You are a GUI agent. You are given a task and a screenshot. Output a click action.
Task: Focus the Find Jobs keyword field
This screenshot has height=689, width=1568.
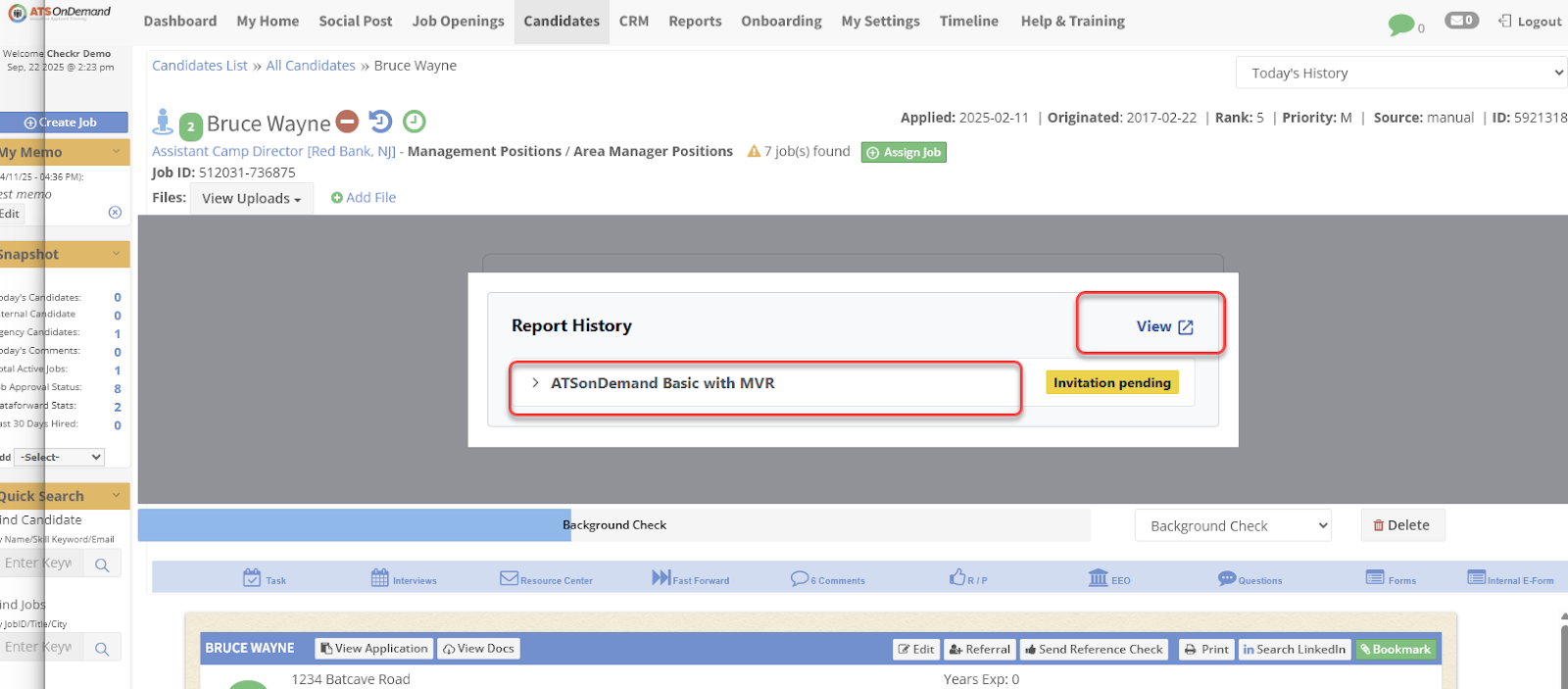tap(41, 648)
